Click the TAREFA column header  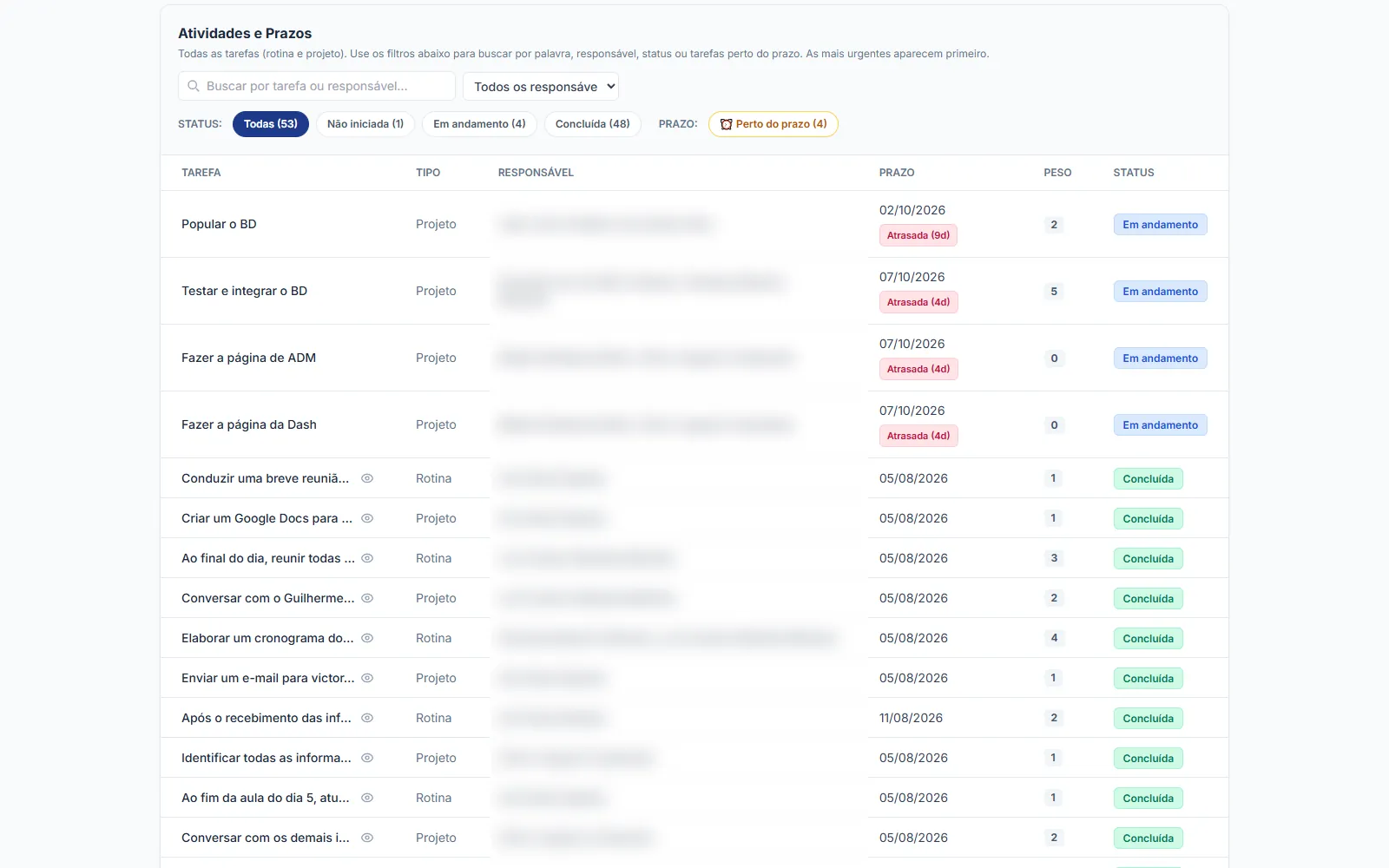point(201,173)
